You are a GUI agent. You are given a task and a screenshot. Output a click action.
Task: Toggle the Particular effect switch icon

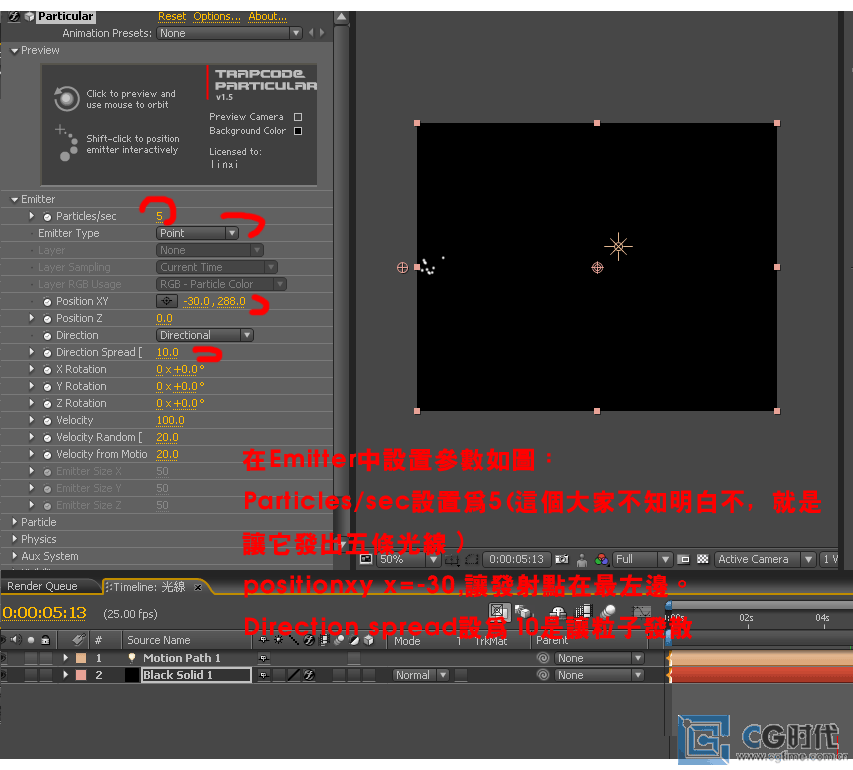[x=14, y=17]
